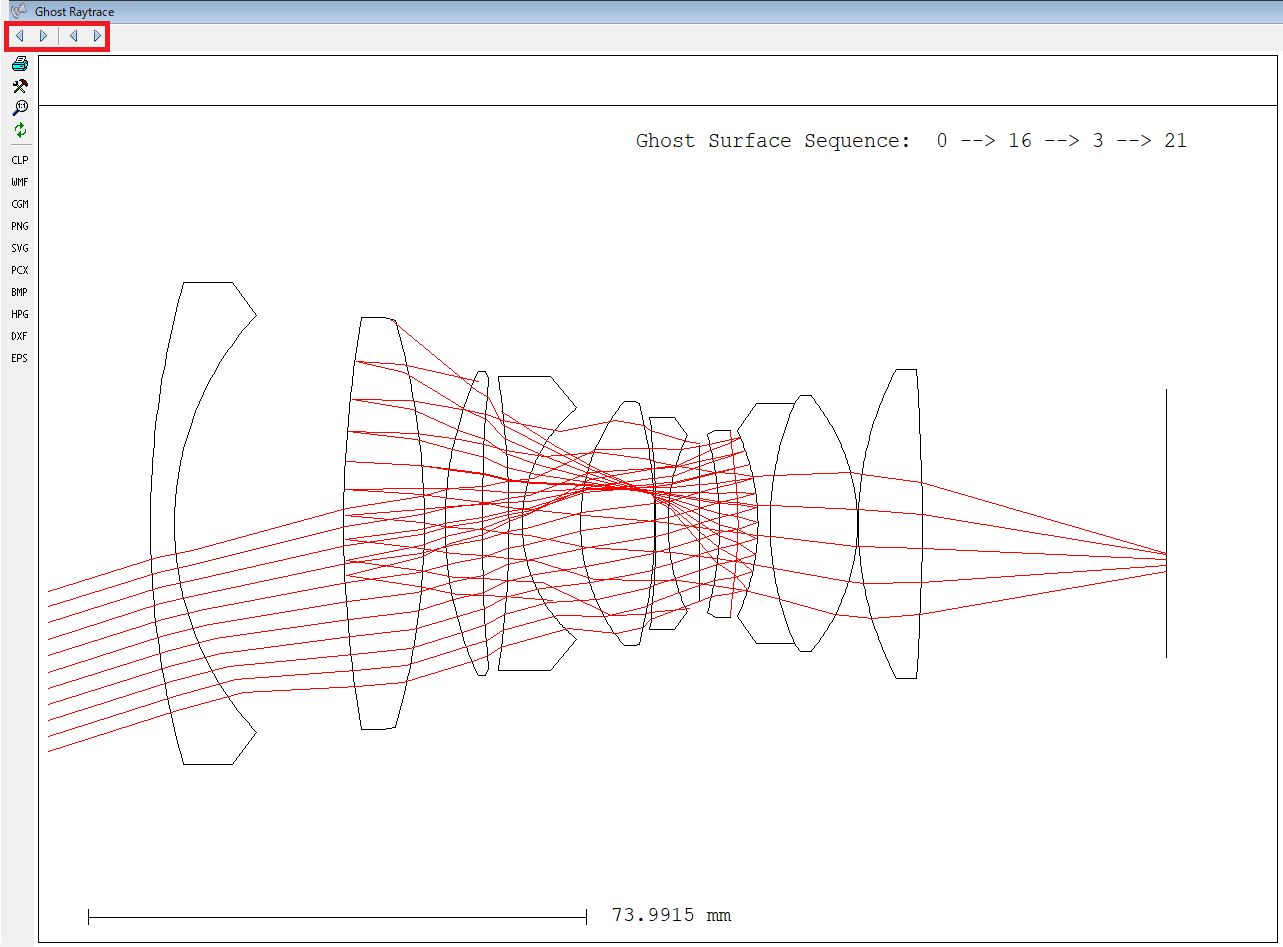Export the plot as PCX

20,270
